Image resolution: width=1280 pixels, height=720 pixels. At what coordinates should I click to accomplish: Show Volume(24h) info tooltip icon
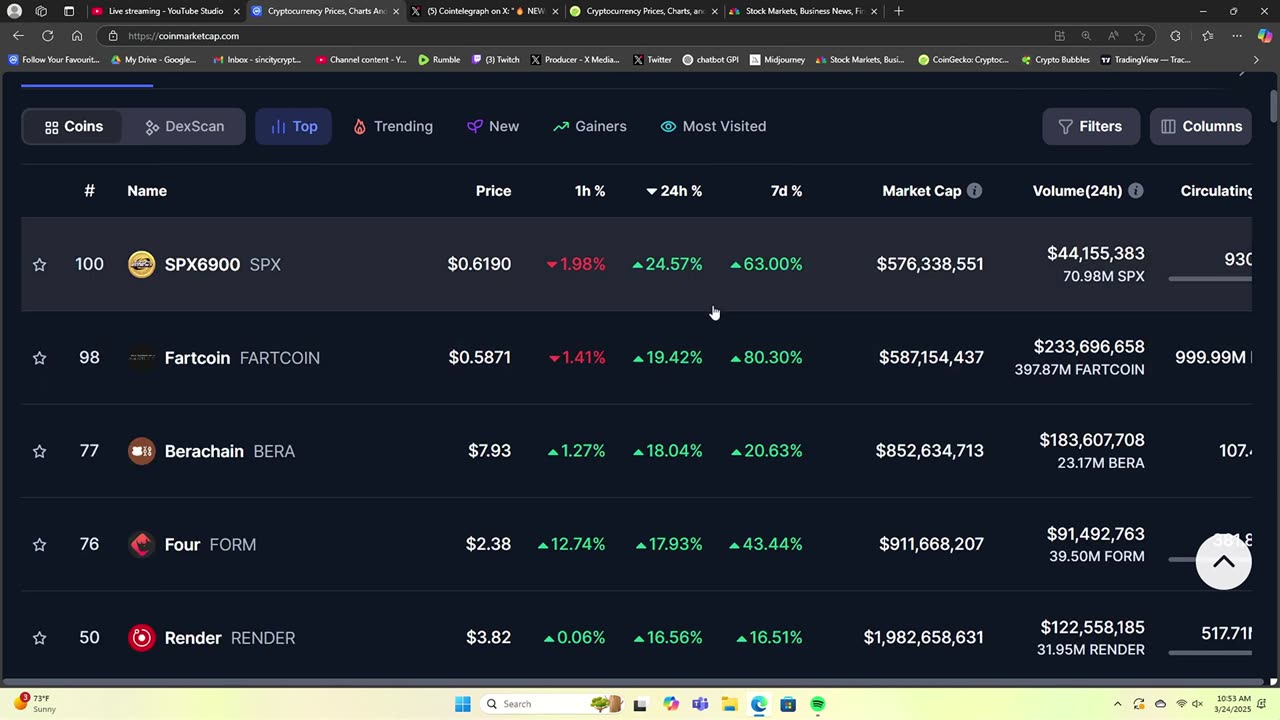coord(1135,191)
